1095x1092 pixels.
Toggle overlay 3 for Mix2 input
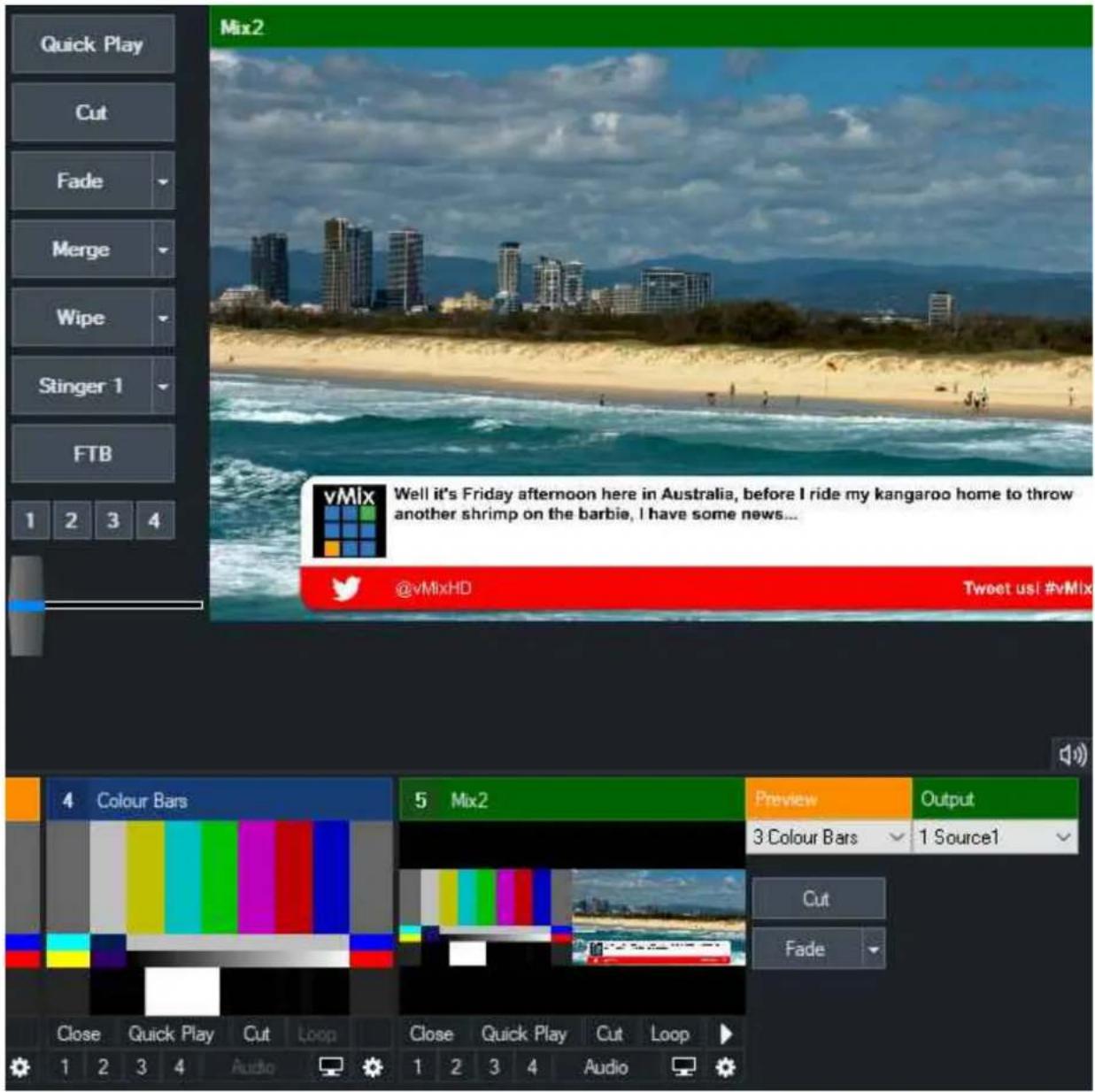(494, 1067)
